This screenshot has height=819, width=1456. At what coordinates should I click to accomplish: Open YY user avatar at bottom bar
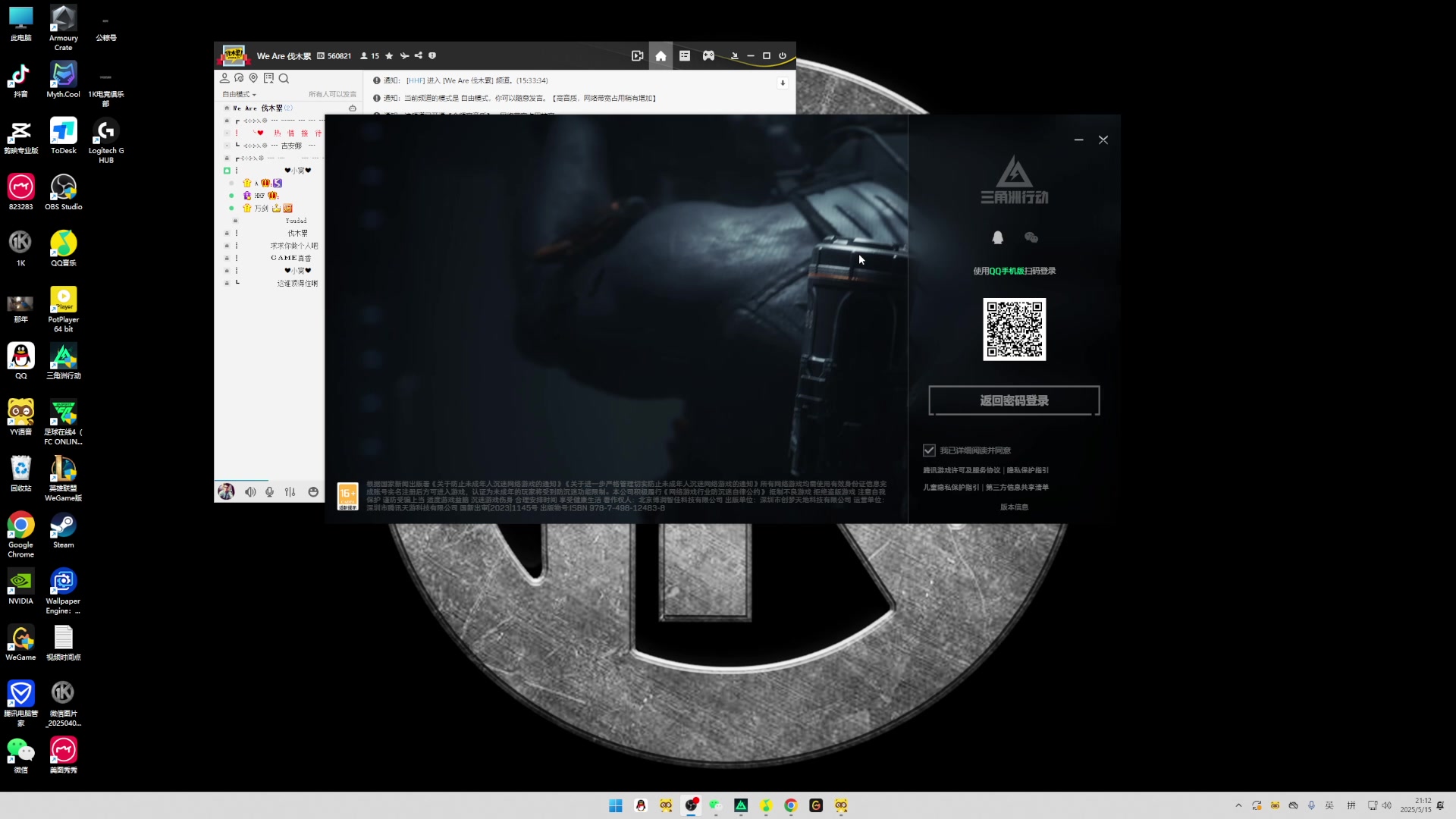click(x=226, y=491)
